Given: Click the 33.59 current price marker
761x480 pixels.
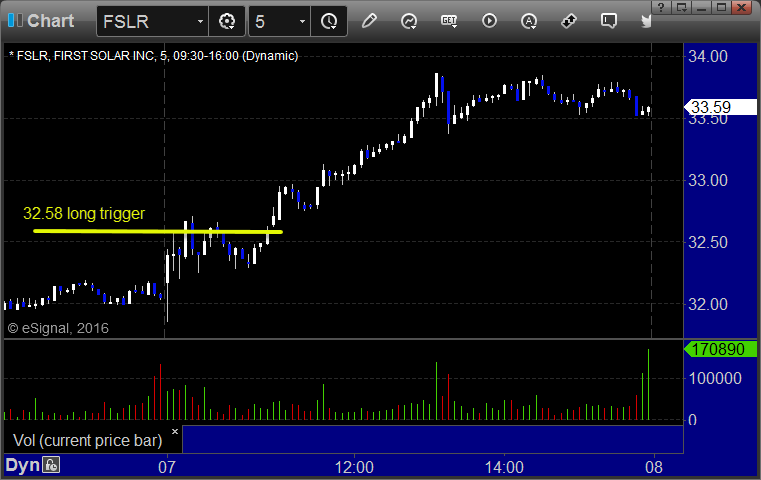Looking at the screenshot, I should [720, 107].
